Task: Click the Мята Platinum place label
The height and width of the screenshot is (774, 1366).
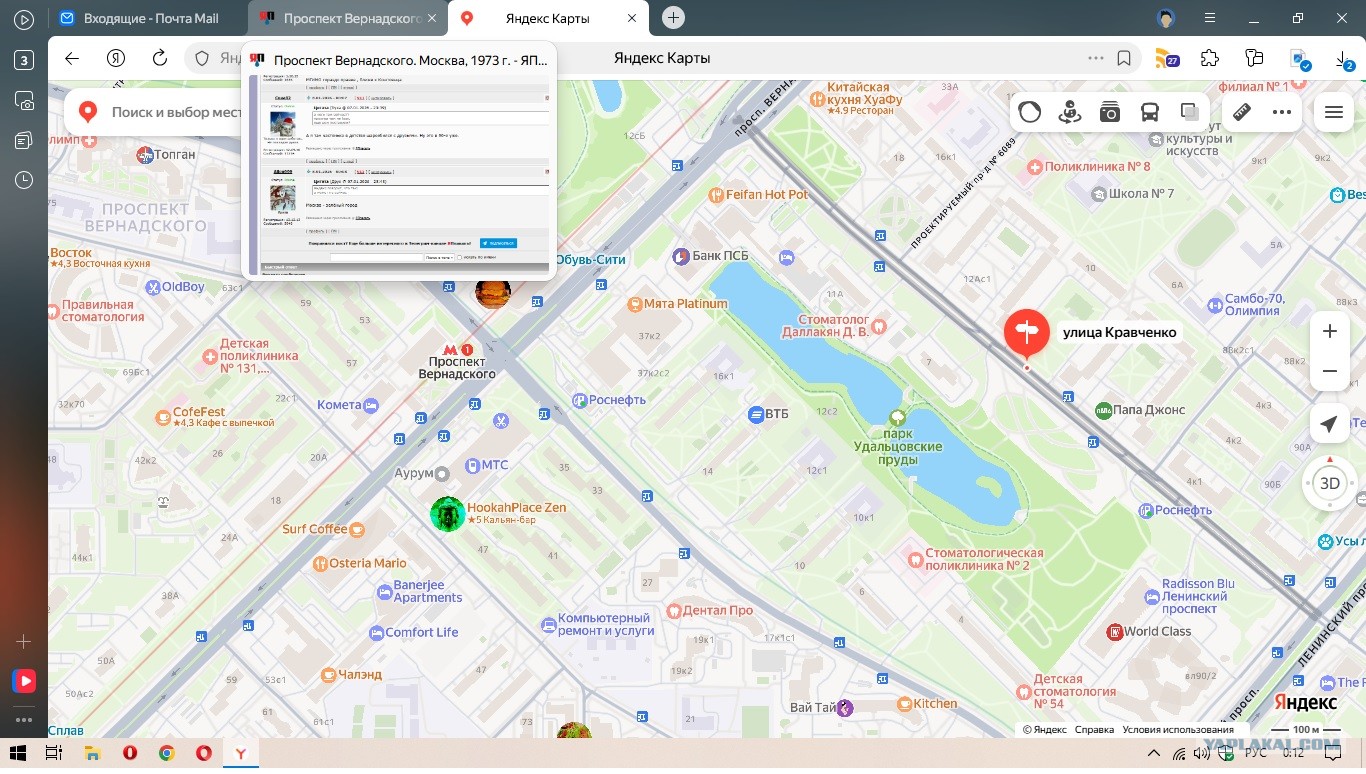Action: 677,303
